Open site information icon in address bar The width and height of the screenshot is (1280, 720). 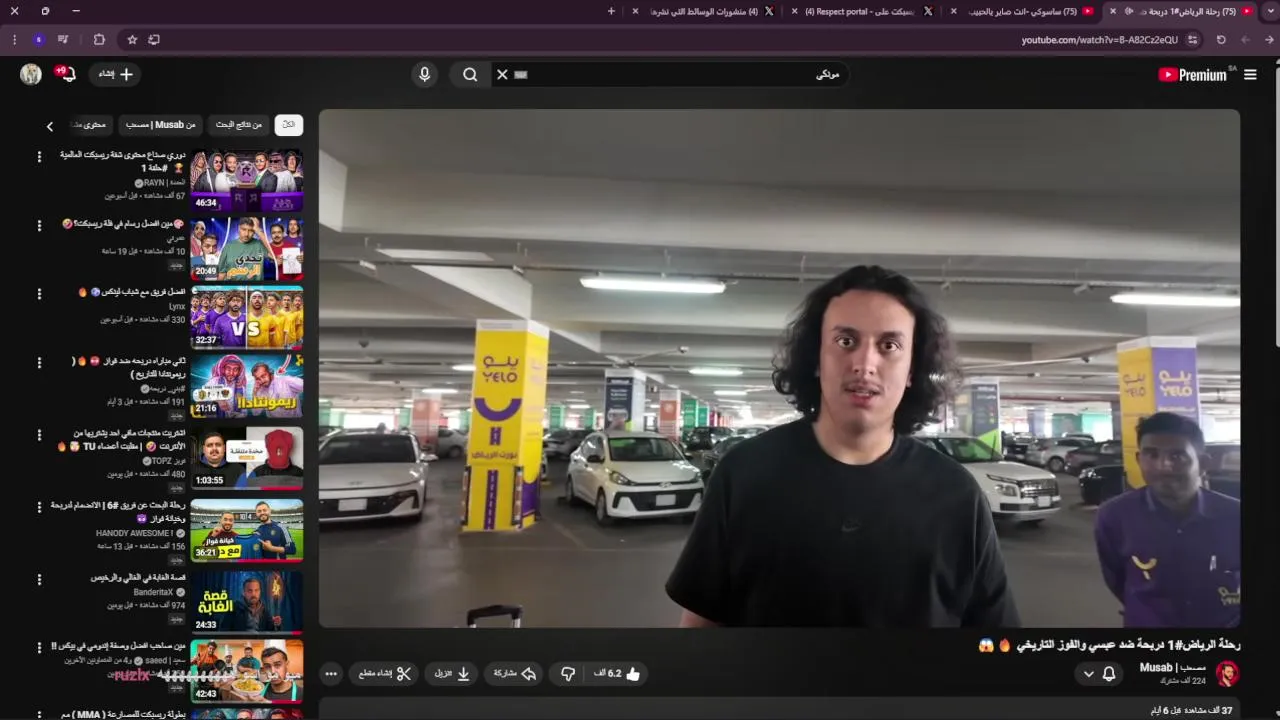(1193, 40)
